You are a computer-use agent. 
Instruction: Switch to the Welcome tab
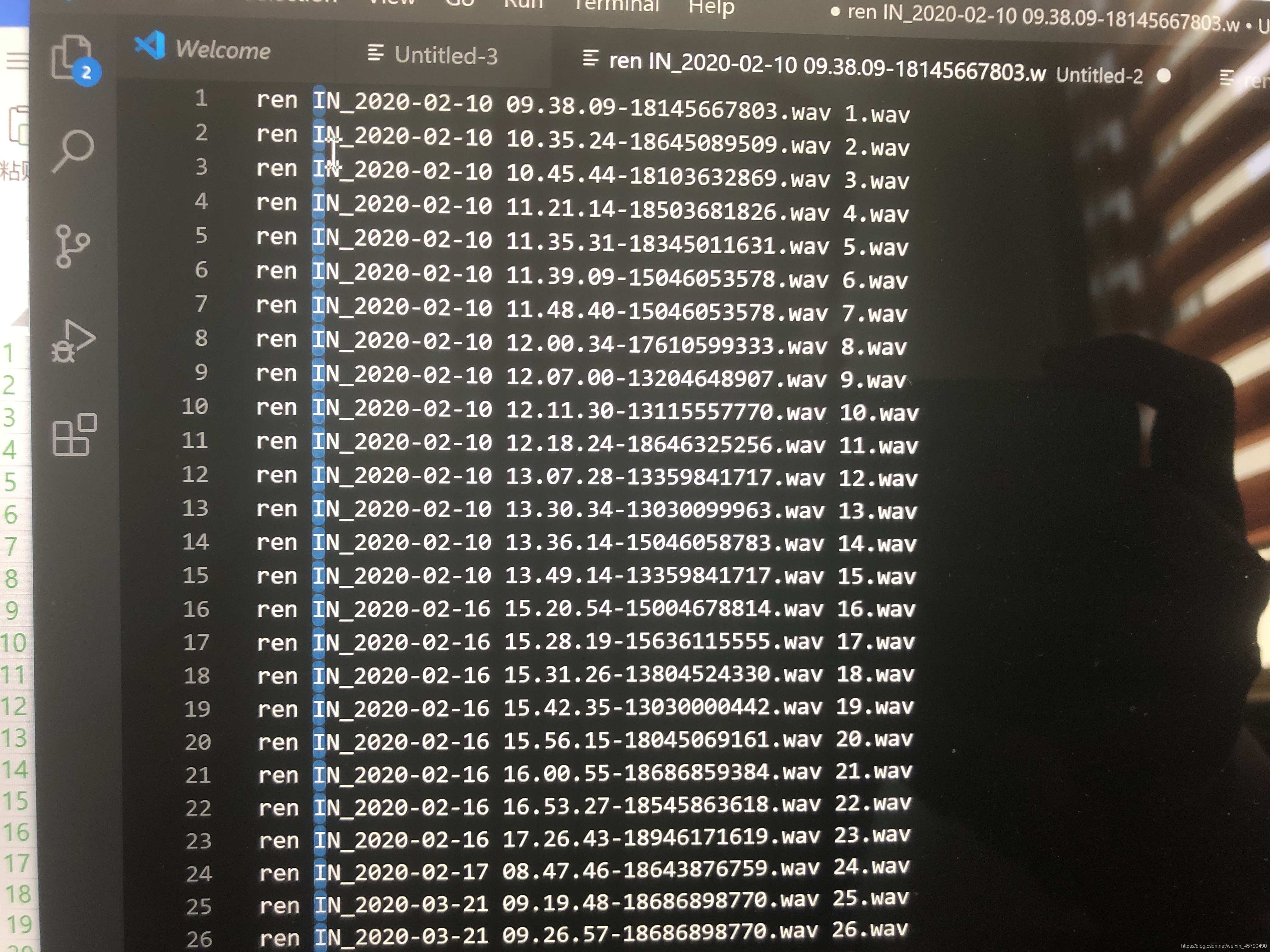coord(223,50)
